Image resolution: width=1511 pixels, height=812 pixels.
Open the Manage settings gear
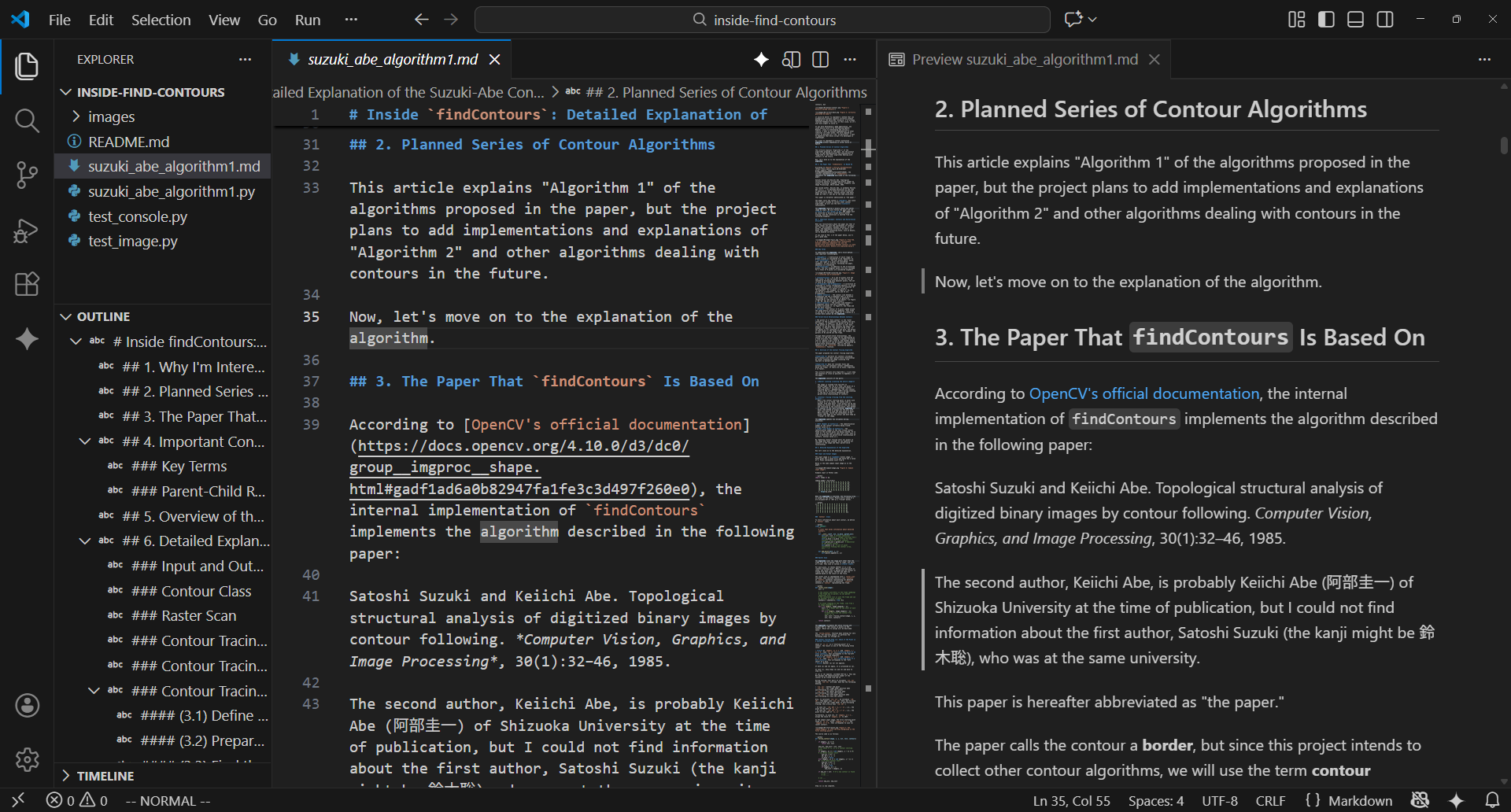(x=27, y=759)
